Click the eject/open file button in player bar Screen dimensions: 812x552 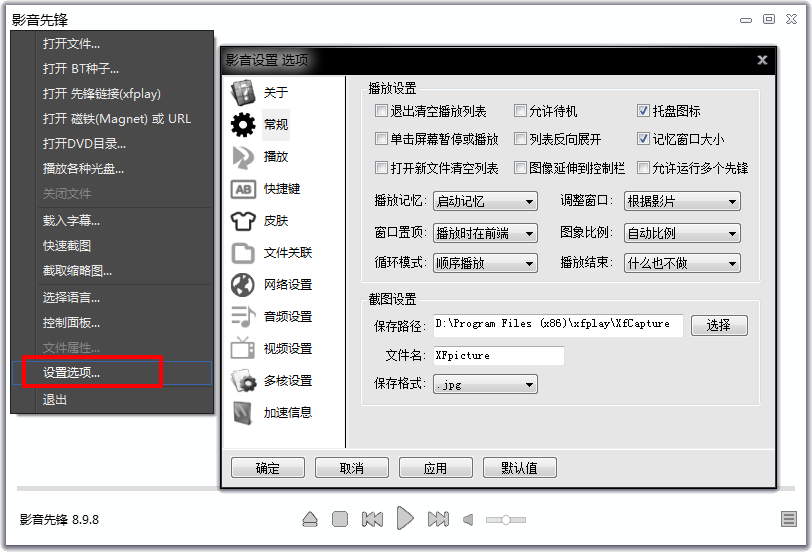pyautogui.click(x=310, y=519)
